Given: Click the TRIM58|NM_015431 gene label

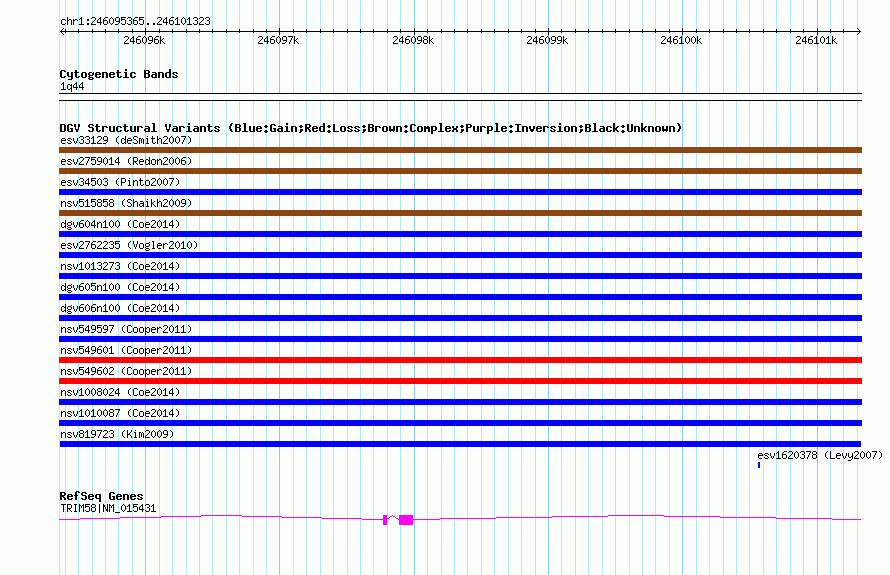Looking at the screenshot, I should (x=108, y=509).
